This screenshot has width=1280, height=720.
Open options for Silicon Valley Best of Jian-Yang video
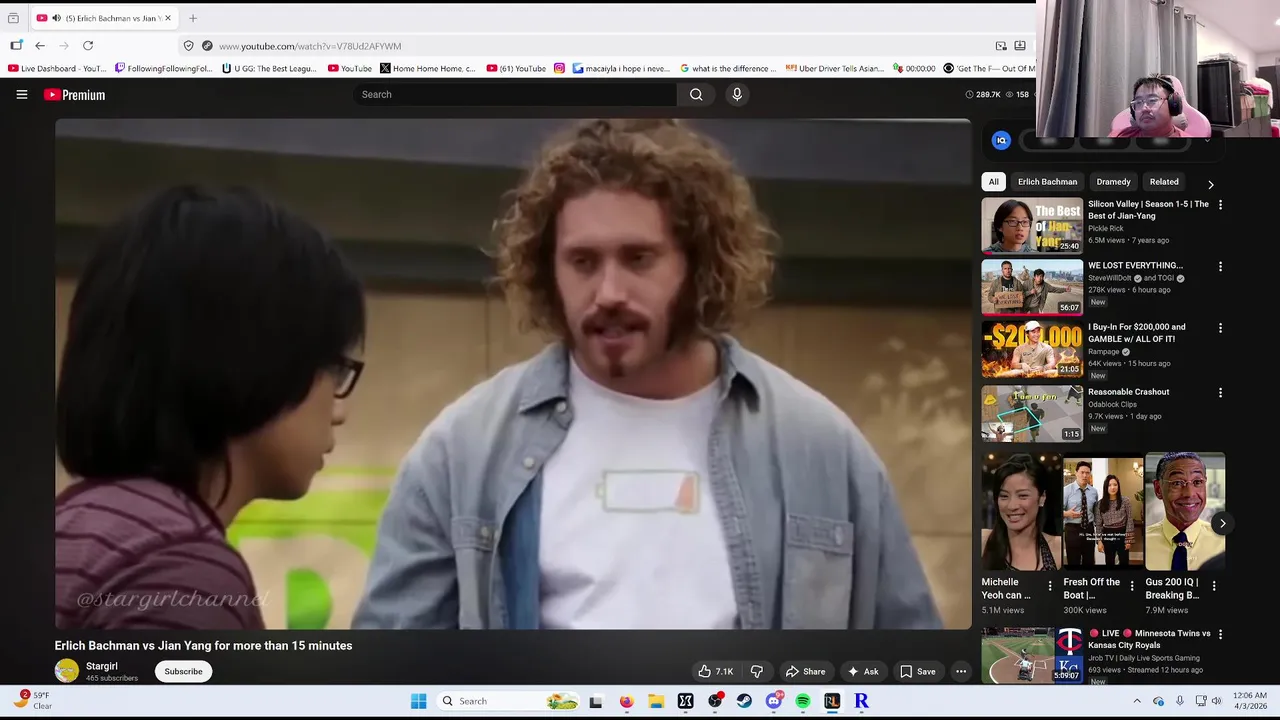click(x=1220, y=205)
